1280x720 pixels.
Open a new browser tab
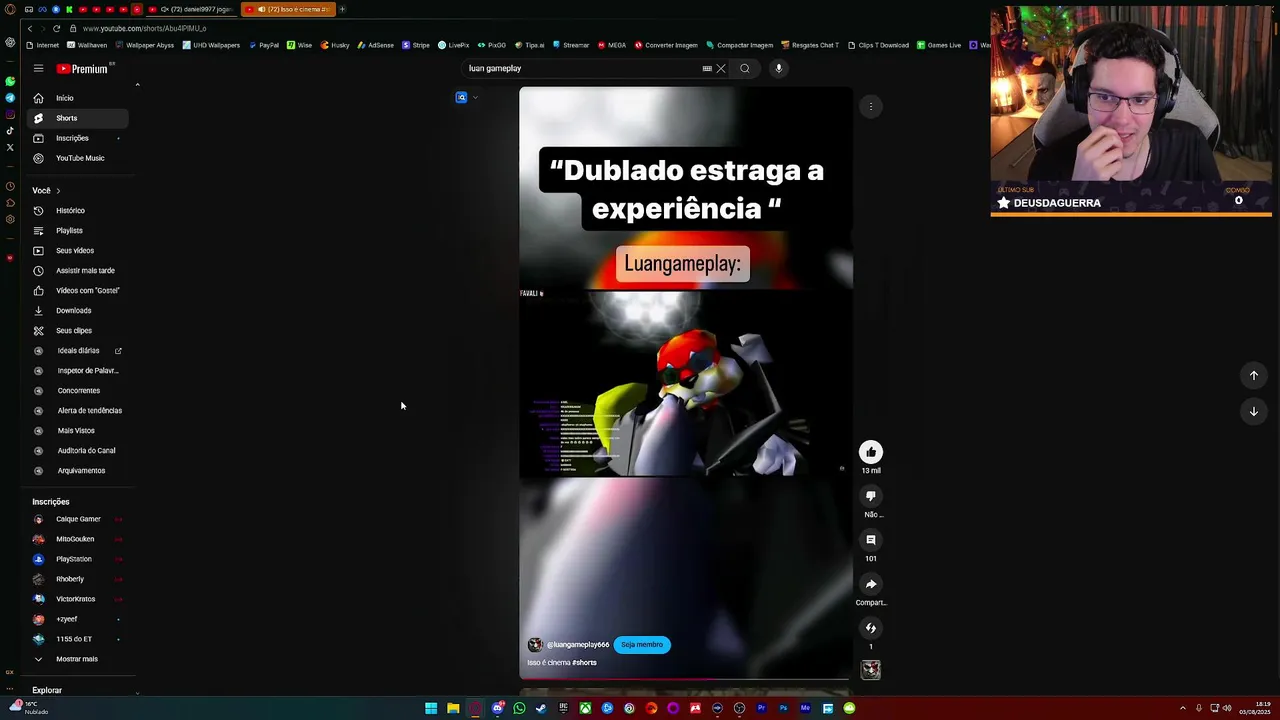click(x=342, y=9)
